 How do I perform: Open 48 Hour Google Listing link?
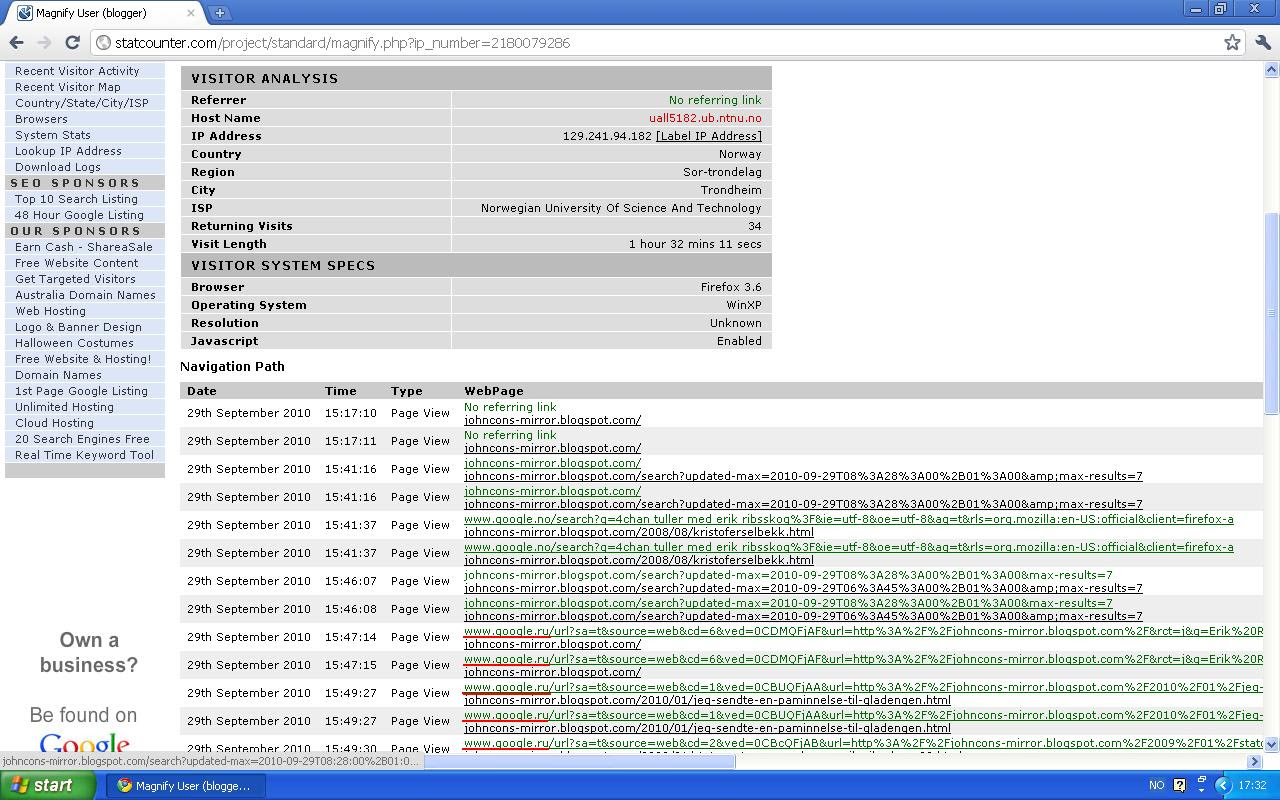coord(79,215)
